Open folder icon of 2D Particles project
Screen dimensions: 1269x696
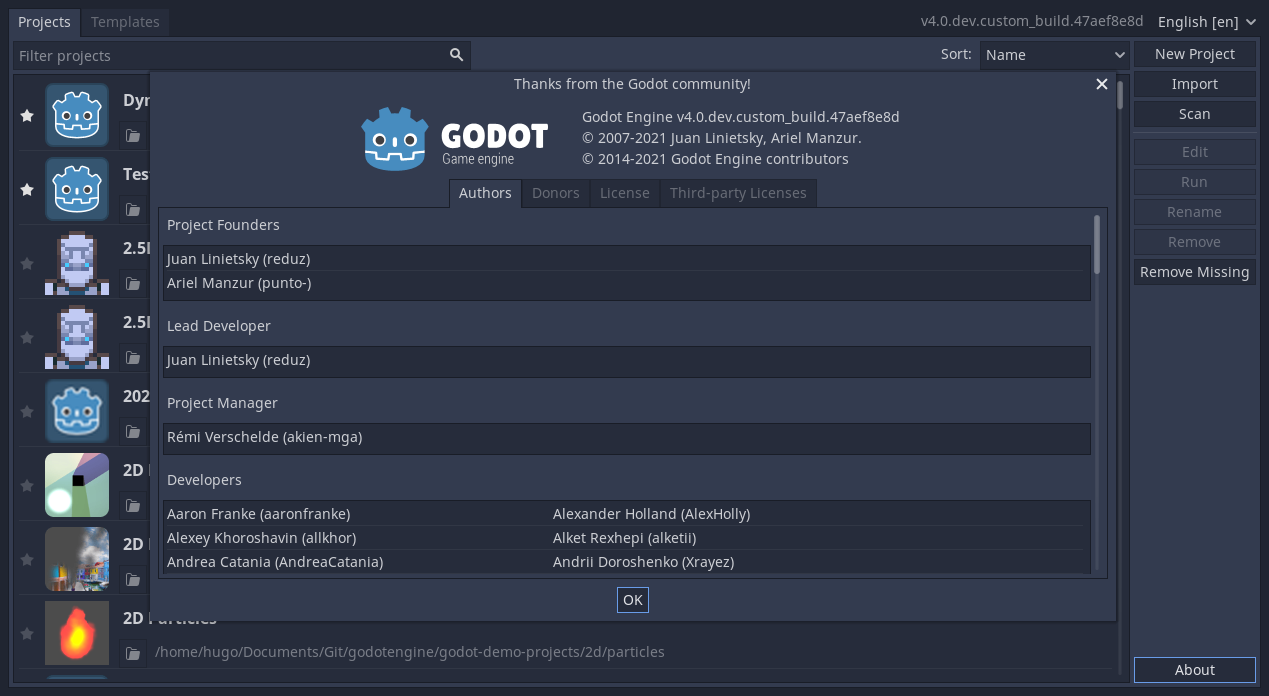(132, 653)
